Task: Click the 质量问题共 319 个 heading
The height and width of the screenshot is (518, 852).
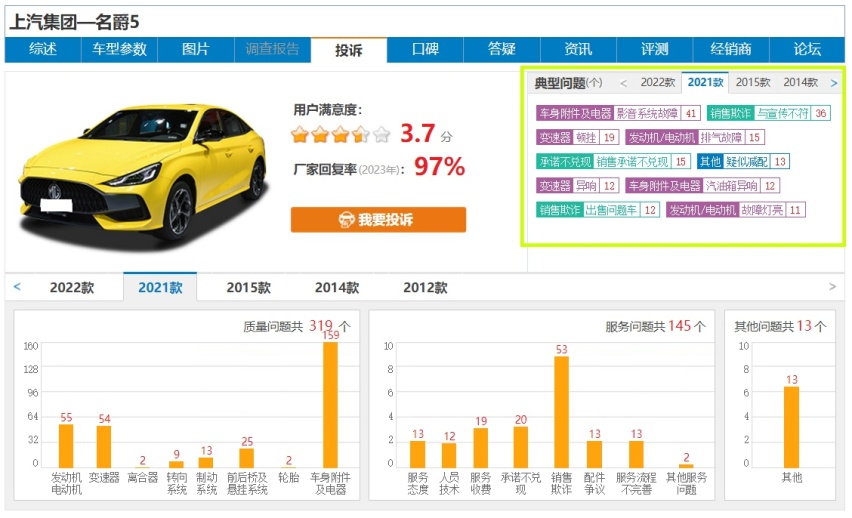Action: pyautogui.click(x=297, y=326)
